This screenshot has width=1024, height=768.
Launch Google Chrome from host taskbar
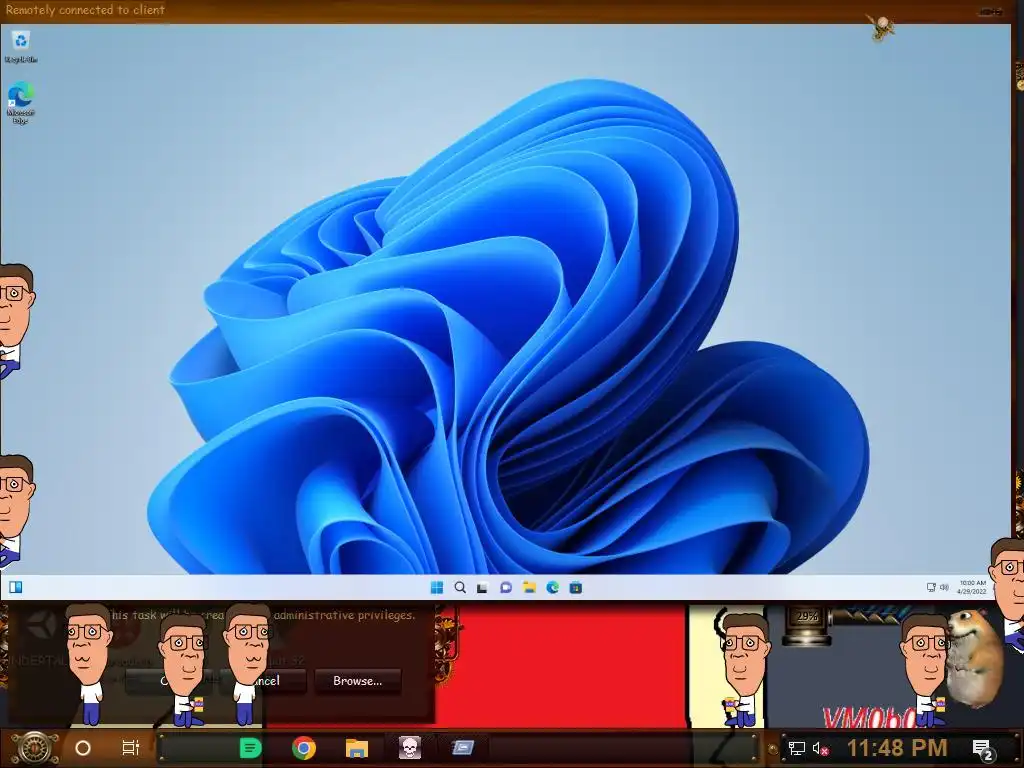(304, 748)
